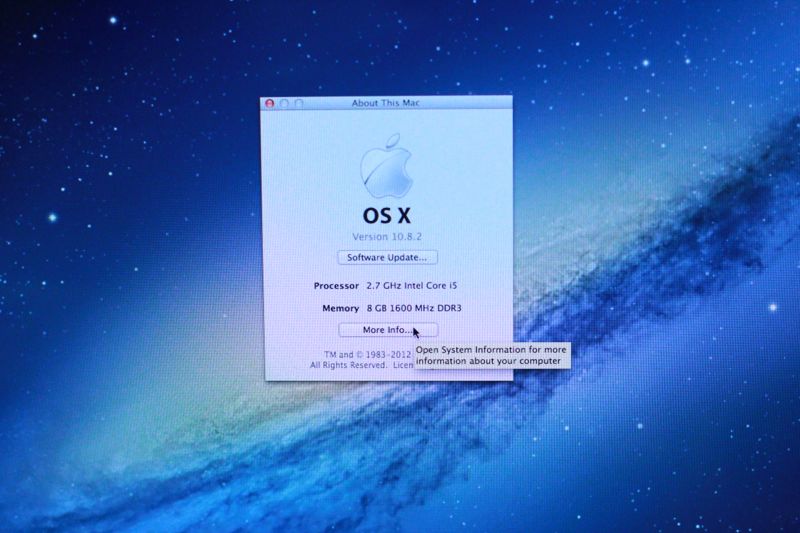This screenshot has width=800, height=533.
Task: Click the All Rights Reserved text
Action: click(x=348, y=365)
